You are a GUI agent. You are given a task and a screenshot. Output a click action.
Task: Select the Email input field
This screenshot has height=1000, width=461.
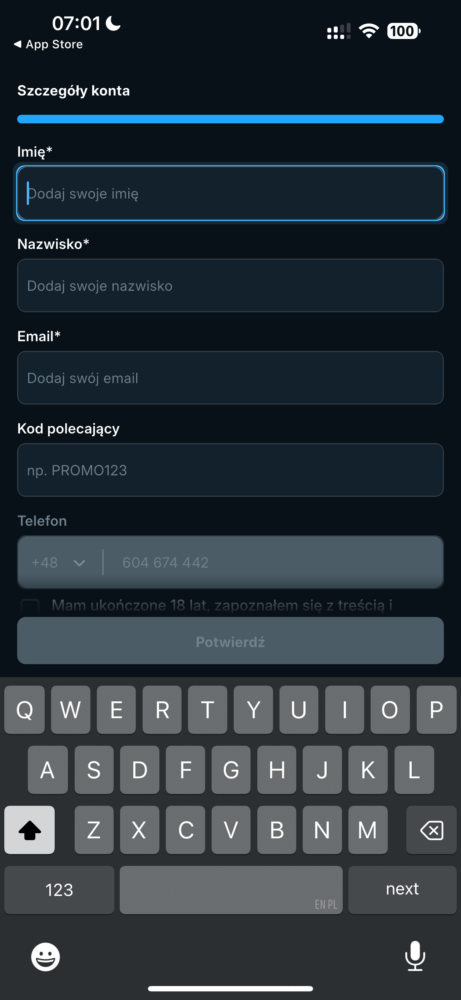pos(230,378)
